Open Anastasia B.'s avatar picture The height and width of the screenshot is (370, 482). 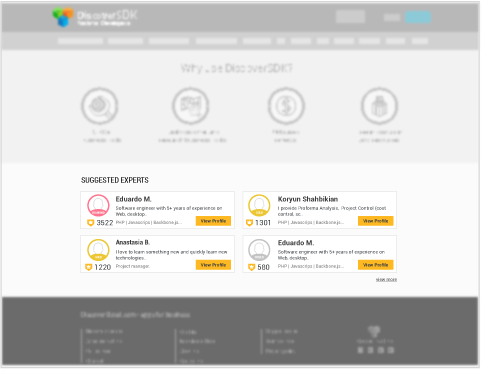(98, 250)
